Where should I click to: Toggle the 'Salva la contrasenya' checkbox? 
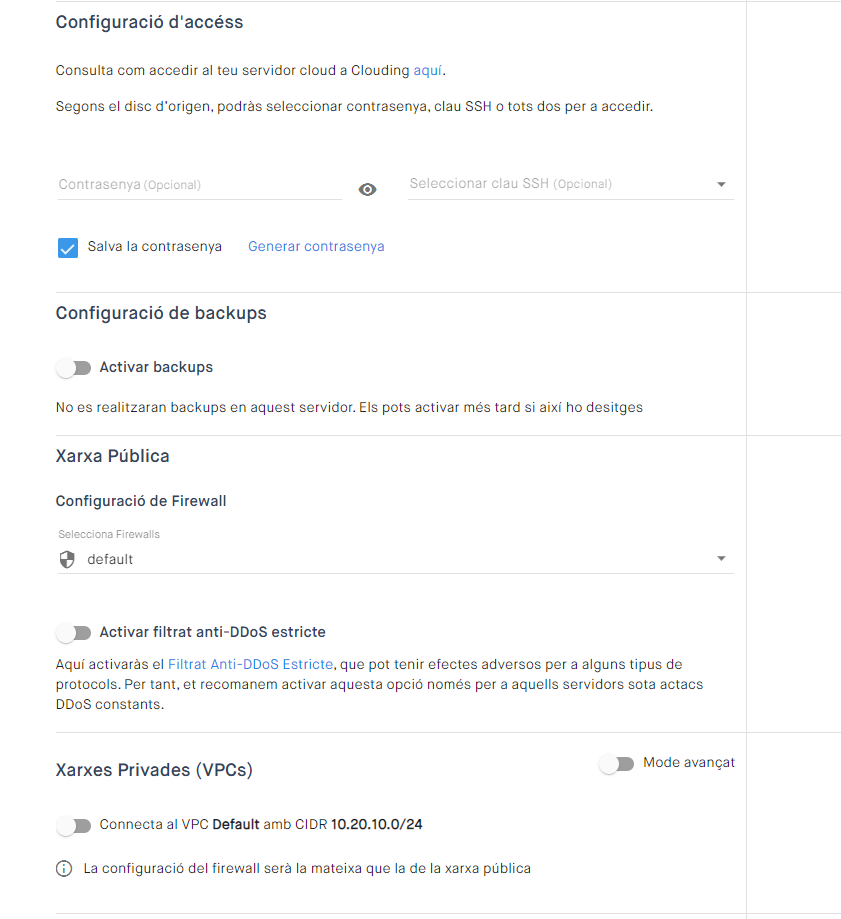pyautogui.click(x=68, y=248)
